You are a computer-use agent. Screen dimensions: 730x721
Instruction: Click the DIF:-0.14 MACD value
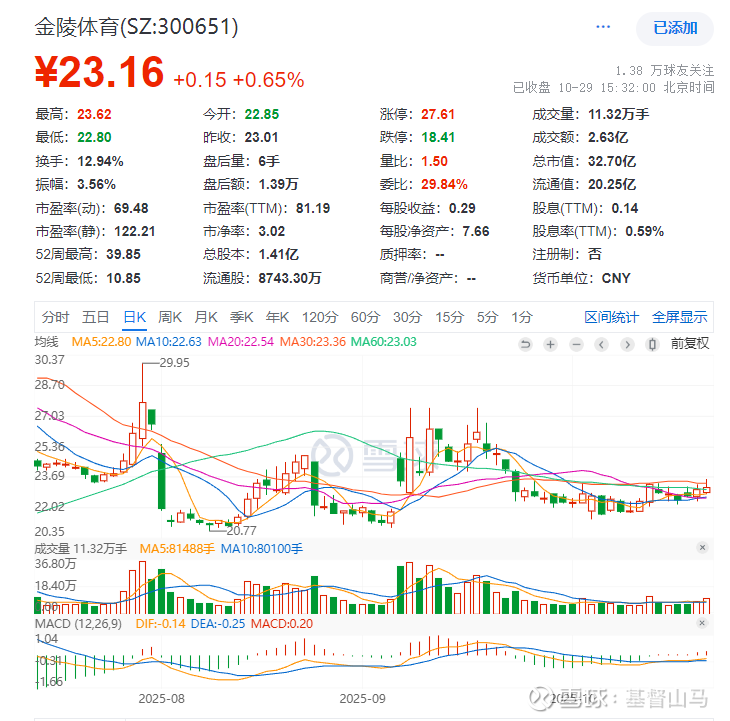point(160,624)
